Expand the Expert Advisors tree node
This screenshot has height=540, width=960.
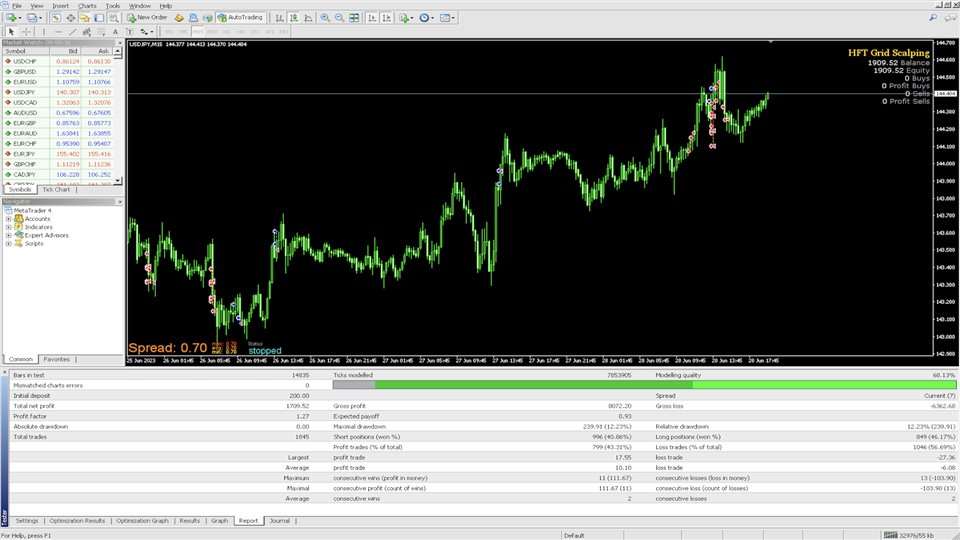9,235
